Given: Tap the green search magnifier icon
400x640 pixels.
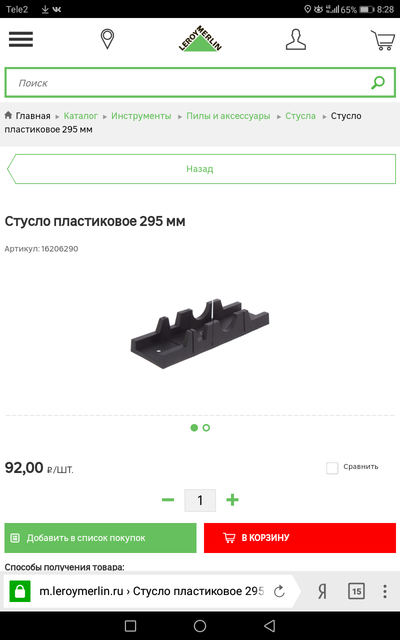Looking at the screenshot, I should tap(378, 82).
